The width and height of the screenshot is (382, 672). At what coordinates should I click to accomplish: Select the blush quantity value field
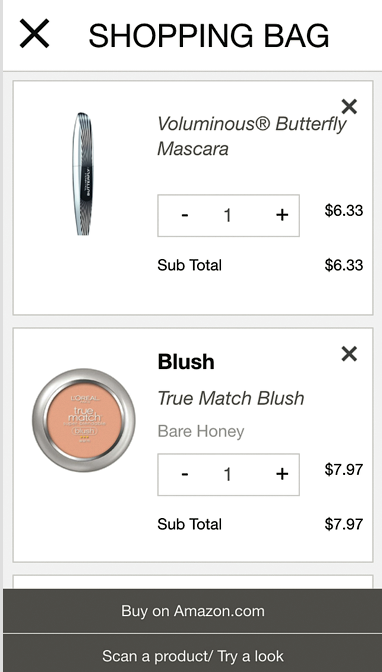point(228,474)
